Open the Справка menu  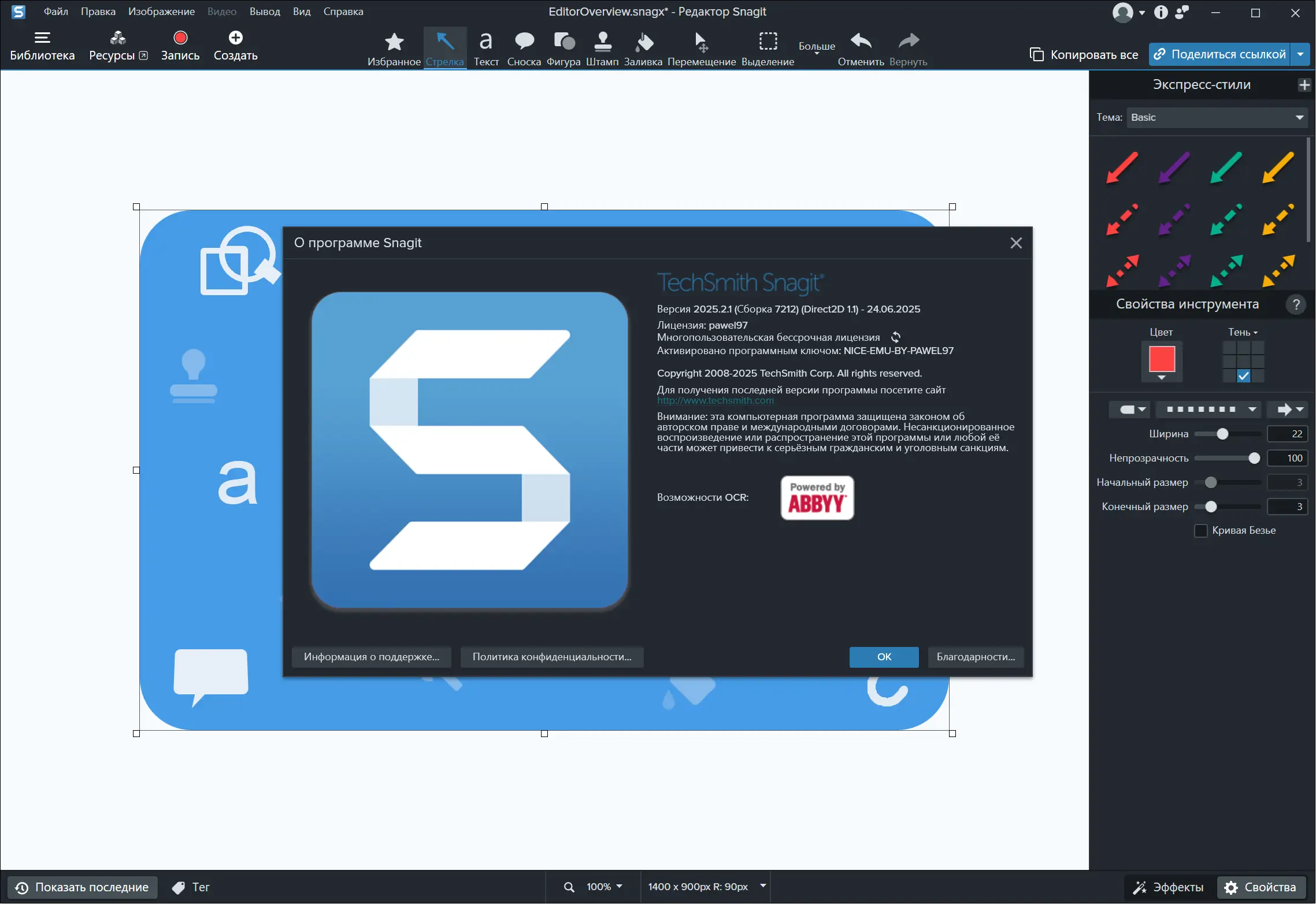(x=343, y=12)
